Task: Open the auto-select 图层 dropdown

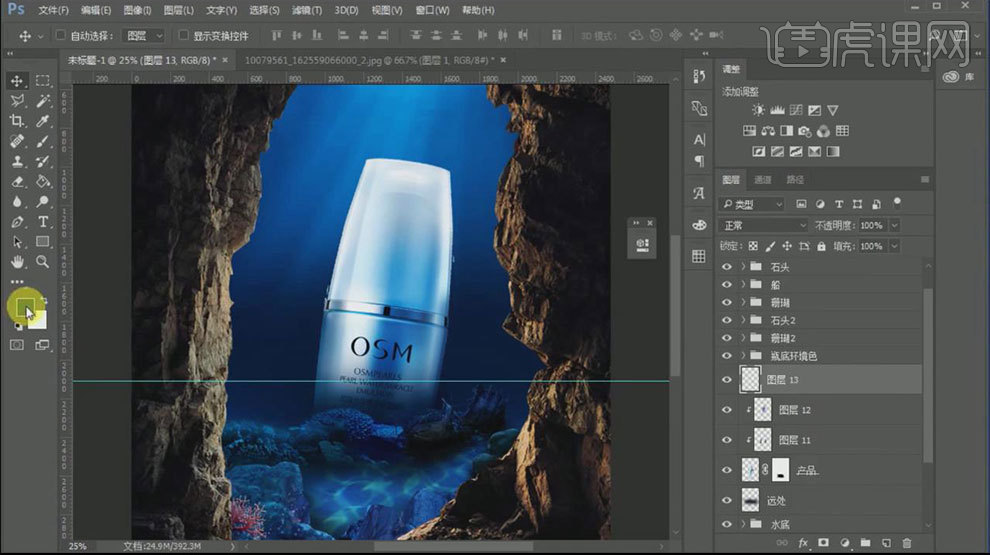Action: point(143,36)
